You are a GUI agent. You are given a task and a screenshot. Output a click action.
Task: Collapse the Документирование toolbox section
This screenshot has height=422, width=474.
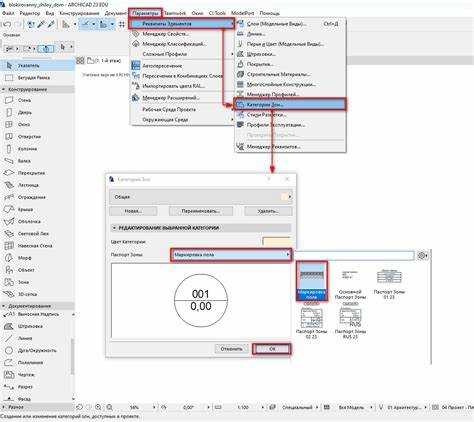coord(4,306)
